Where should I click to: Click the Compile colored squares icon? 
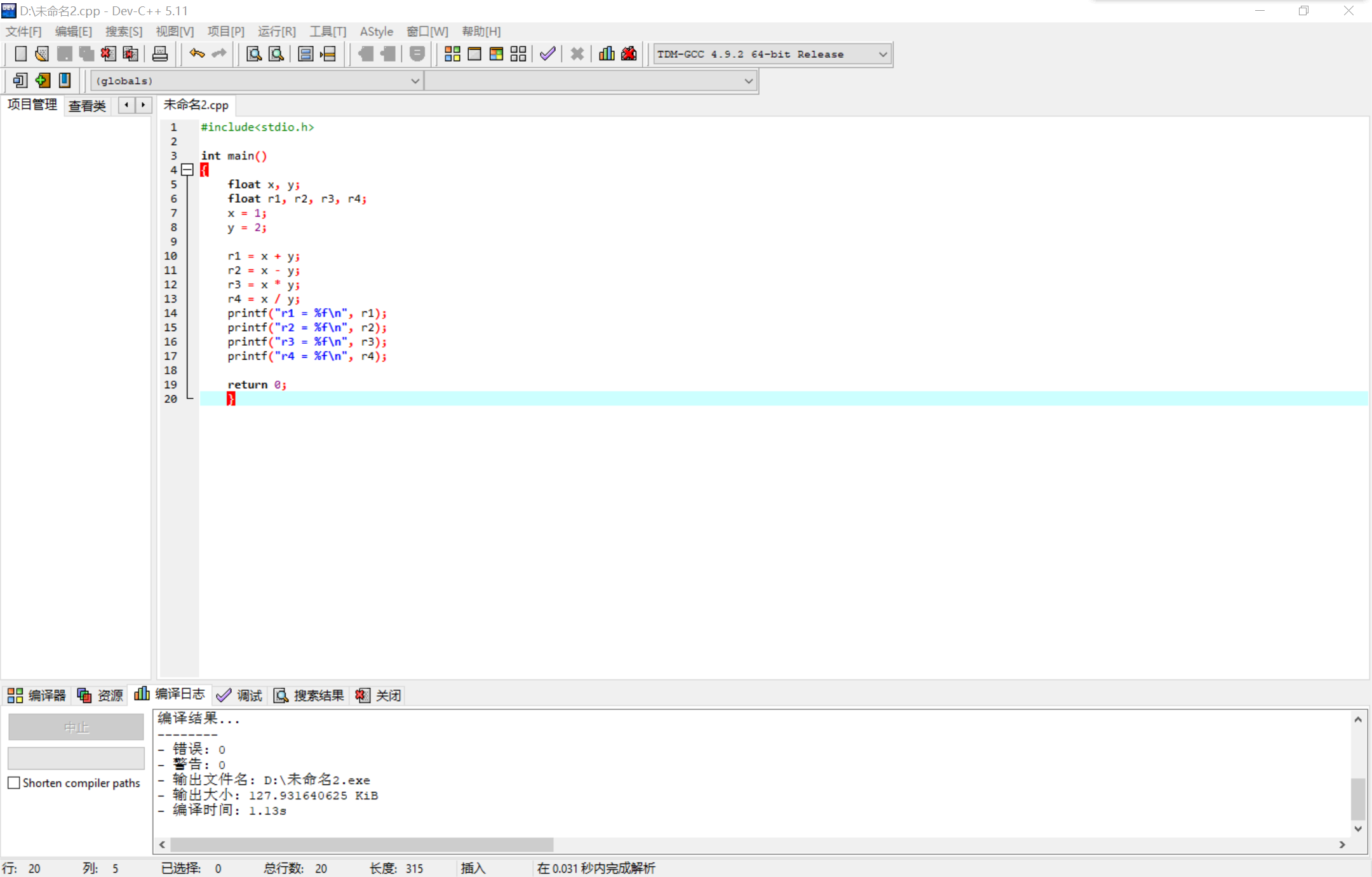pos(452,54)
